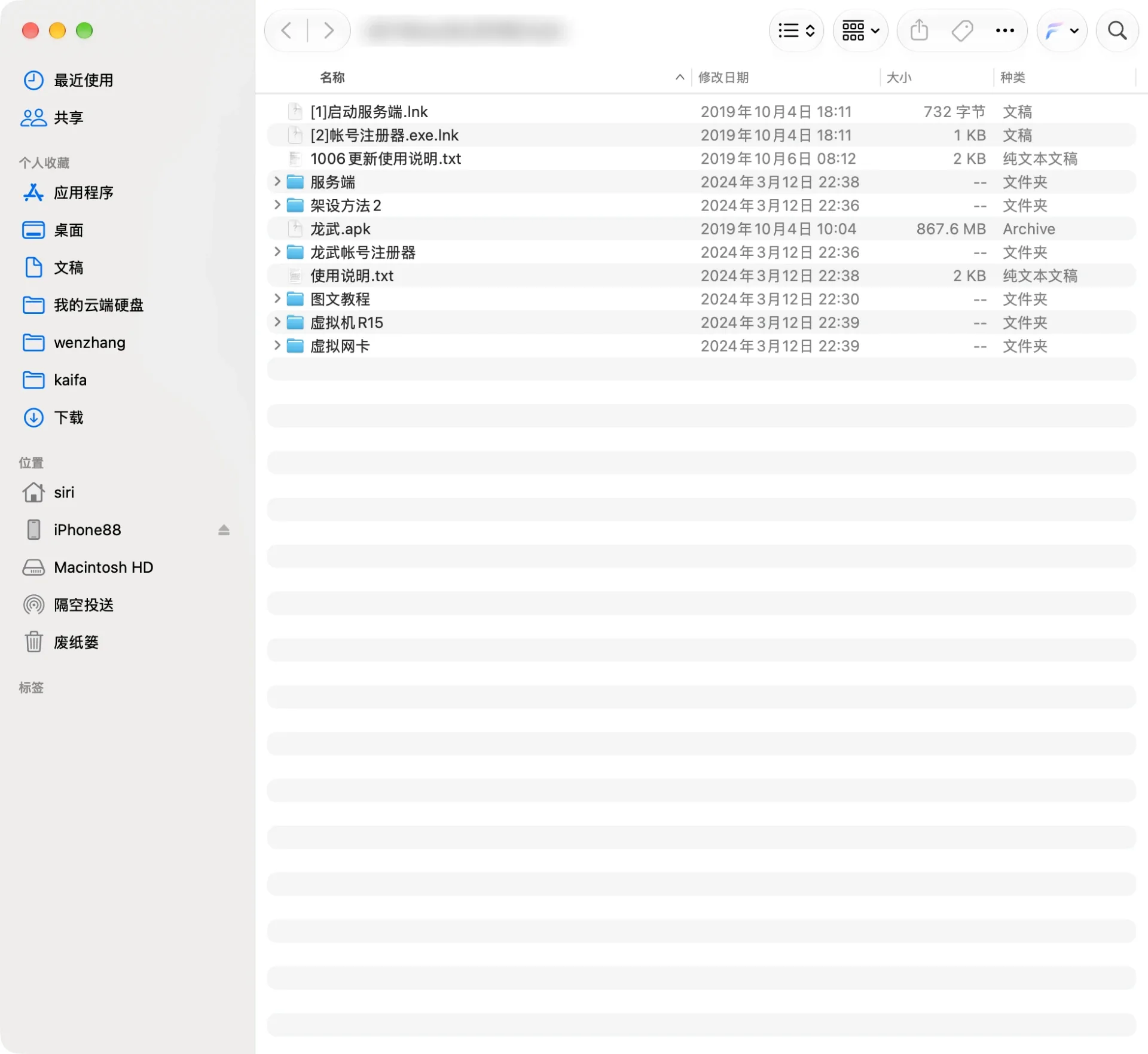
Task: Expand the 虚拟网卡 folder
Action: click(x=277, y=346)
